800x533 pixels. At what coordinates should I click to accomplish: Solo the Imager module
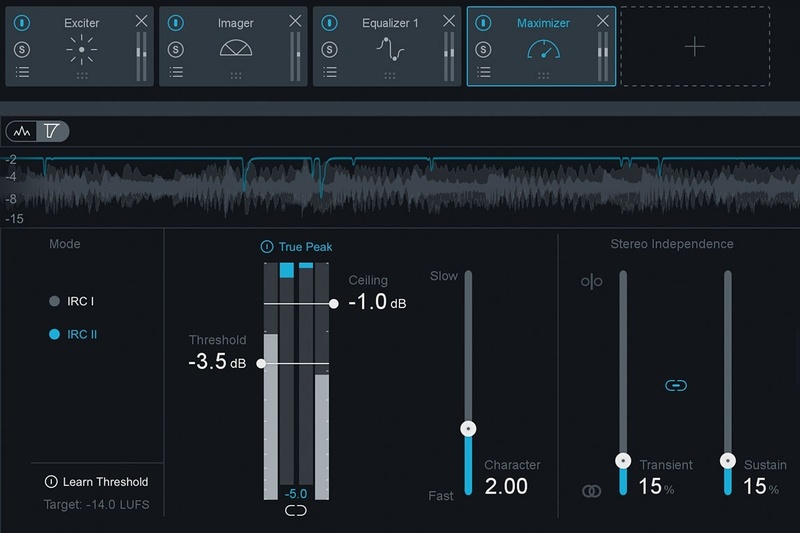point(176,48)
